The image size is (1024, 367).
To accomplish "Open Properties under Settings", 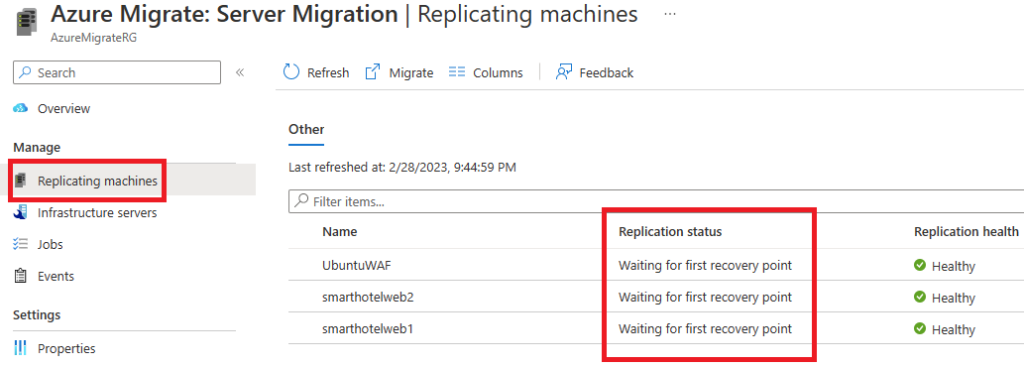I will [67, 348].
